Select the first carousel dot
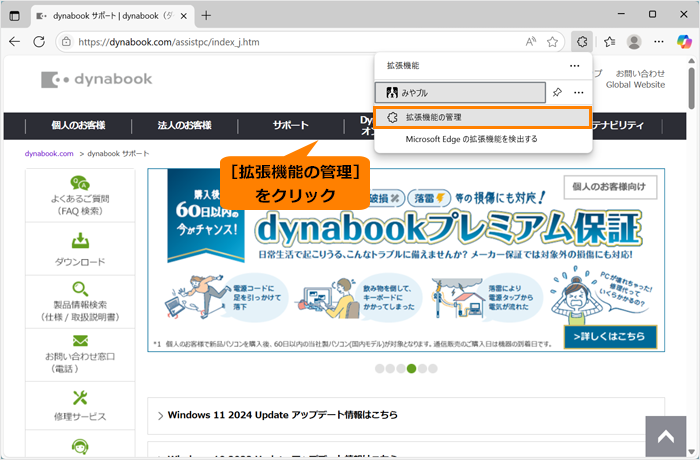700x460 pixels. pyautogui.click(x=379, y=368)
